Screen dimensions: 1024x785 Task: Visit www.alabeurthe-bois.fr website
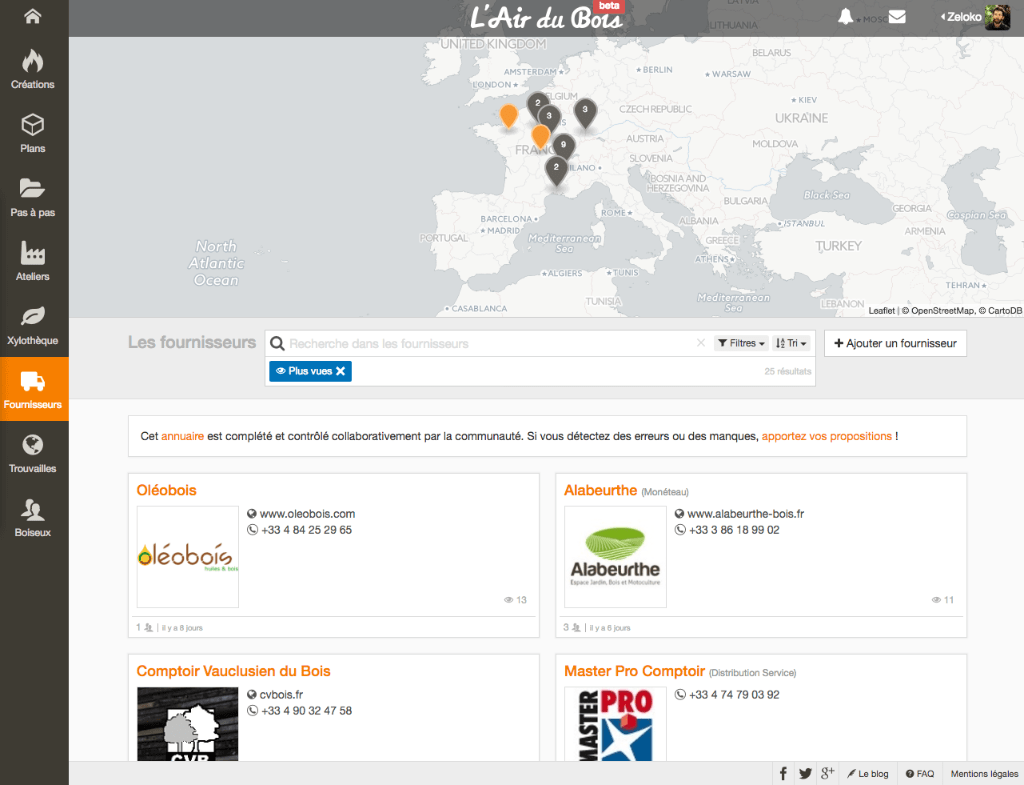click(746, 514)
